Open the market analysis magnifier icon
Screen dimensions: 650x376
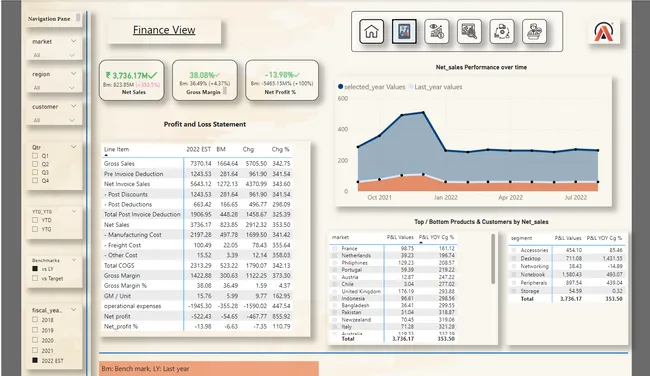469,32
